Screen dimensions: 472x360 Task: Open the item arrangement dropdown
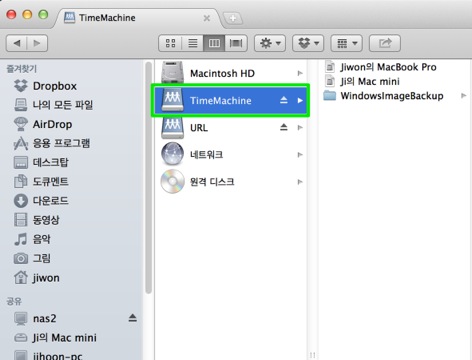click(347, 43)
